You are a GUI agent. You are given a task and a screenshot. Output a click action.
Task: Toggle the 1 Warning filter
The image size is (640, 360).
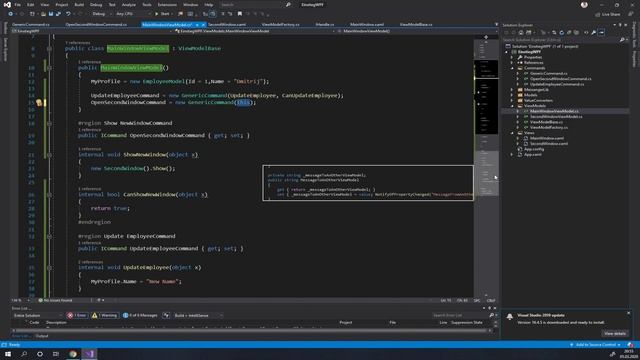tap(104, 316)
